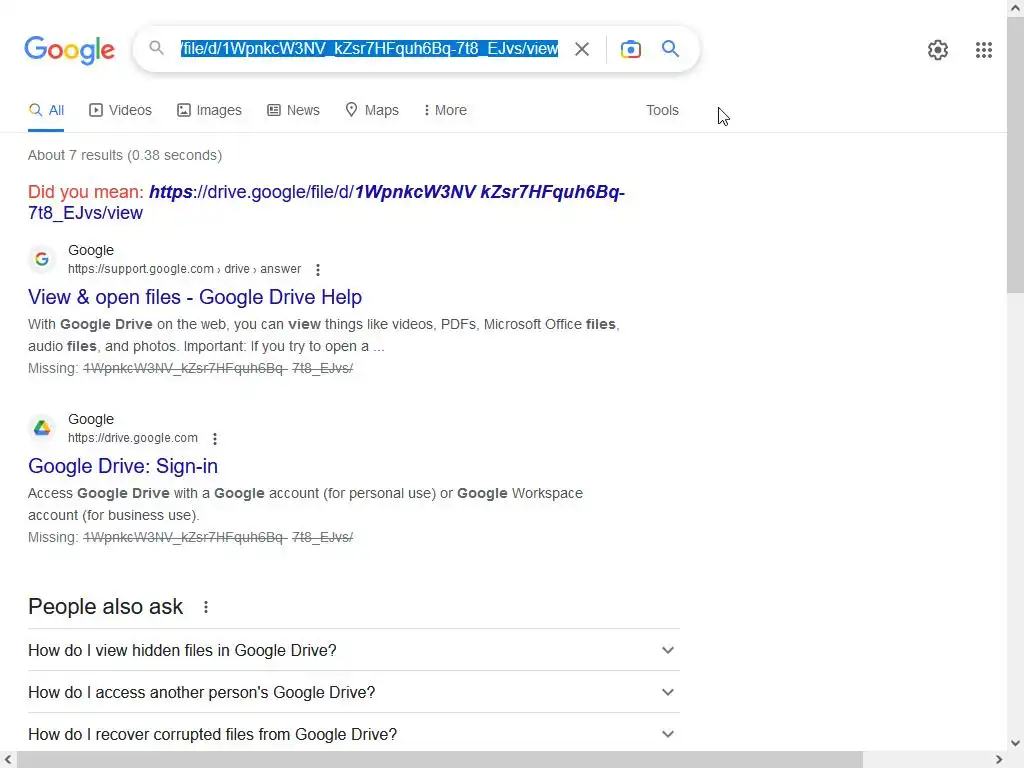Switch to the Images tab
The width and height of the screenshot is (1024, 768).
210,110
